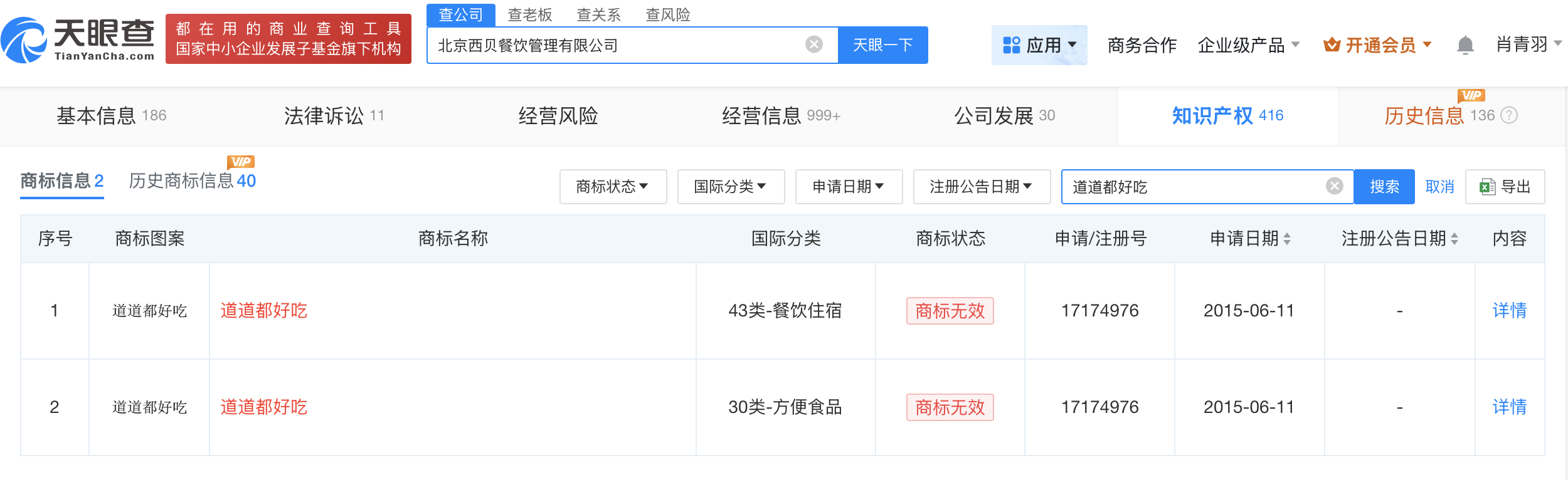Clear the trademark search field text
Screen dimensions: 1568x480
(x=1335, y=186)
